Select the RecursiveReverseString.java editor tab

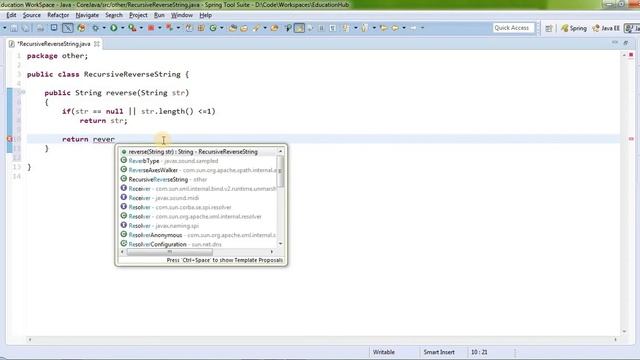coord(53,44)
